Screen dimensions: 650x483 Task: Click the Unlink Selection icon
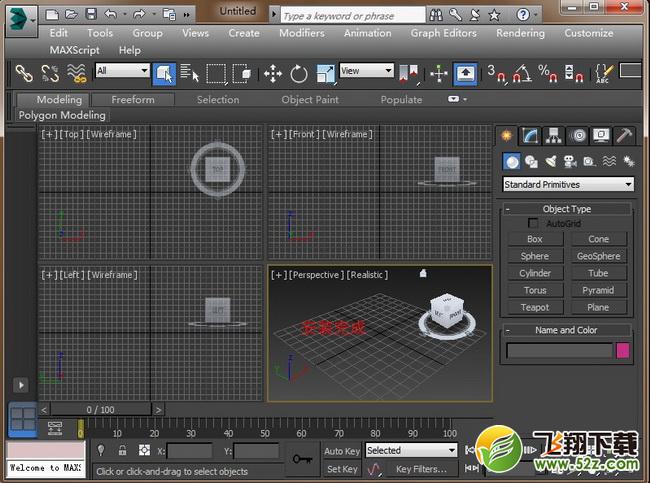click(50, 73)
